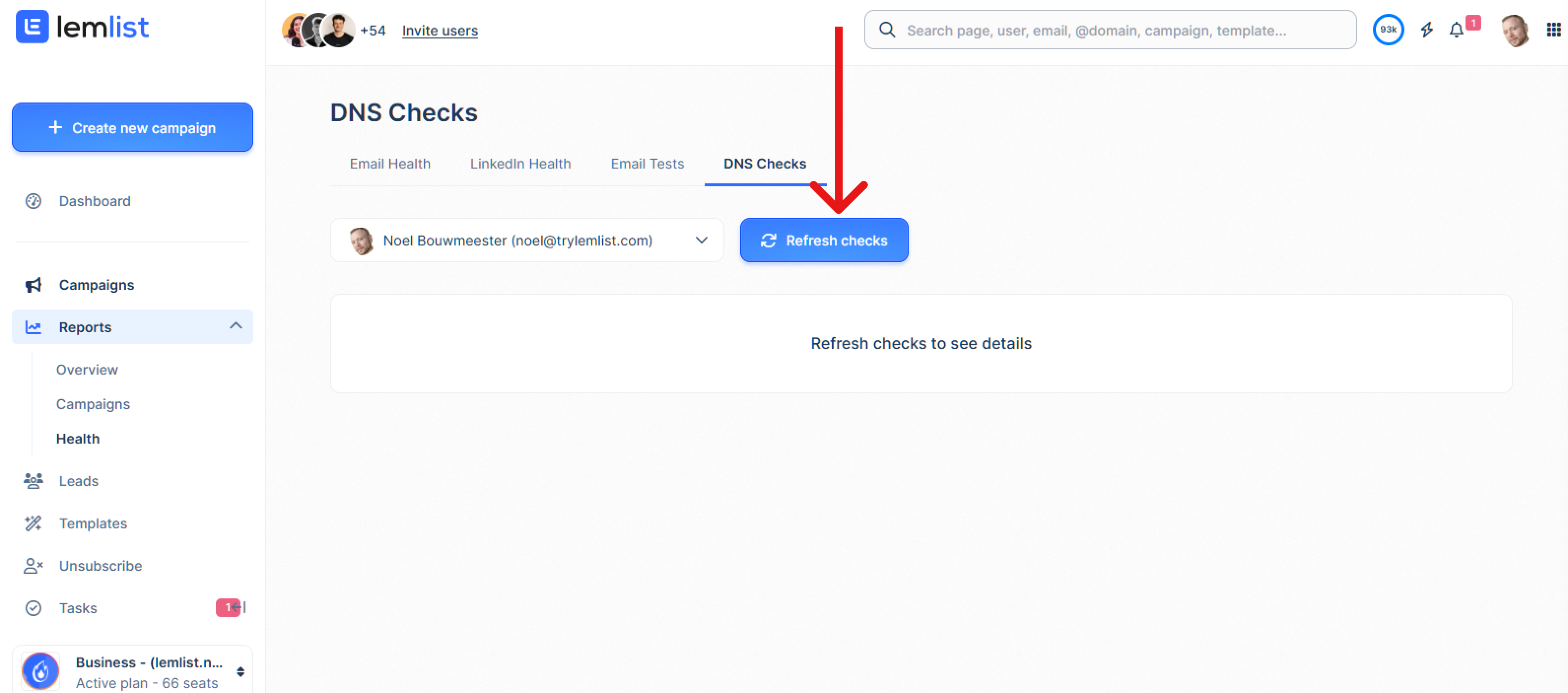Open Templates in the sidebar
The height and width of the screenshot is (693, 1568).
pos(93,524)
